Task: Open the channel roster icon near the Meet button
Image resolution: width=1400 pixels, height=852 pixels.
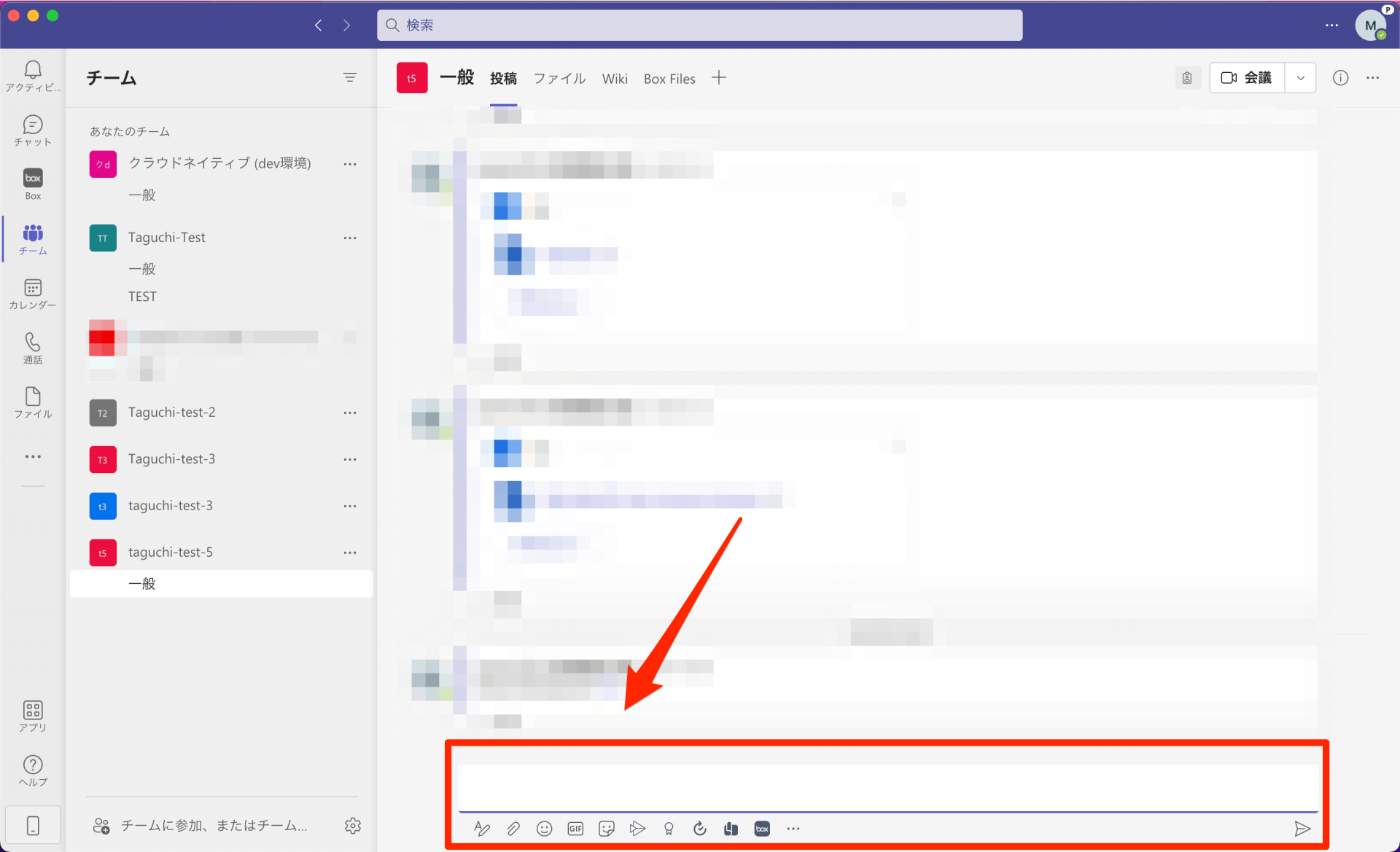Action: pos(1187,77)
